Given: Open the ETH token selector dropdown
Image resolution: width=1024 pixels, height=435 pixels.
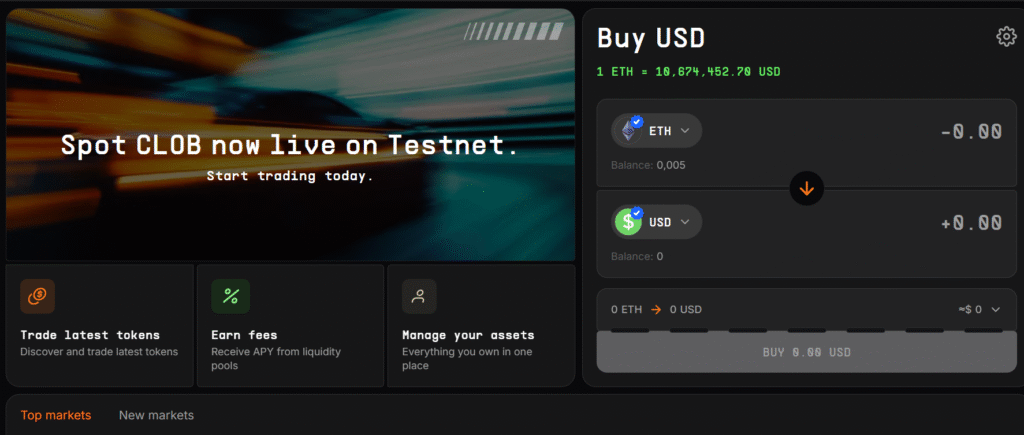Looking at the screenshot, I should 656,131.
